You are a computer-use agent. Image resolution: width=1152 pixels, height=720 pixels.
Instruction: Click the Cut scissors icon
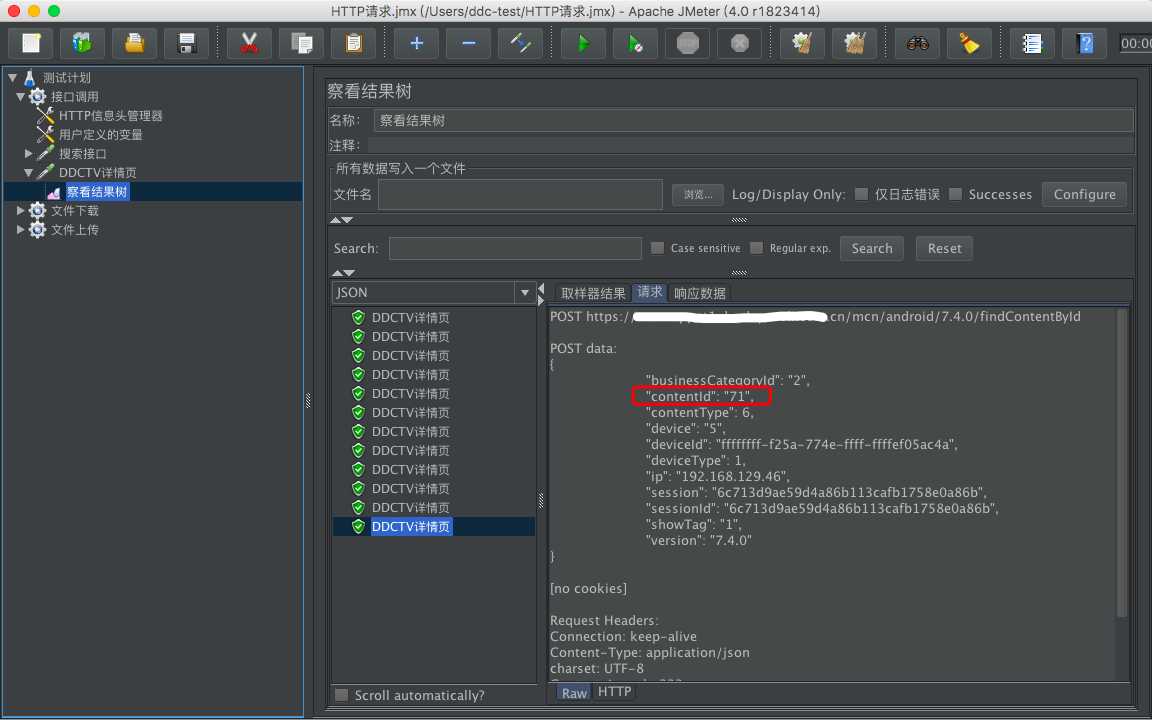(x=250, y=43)
